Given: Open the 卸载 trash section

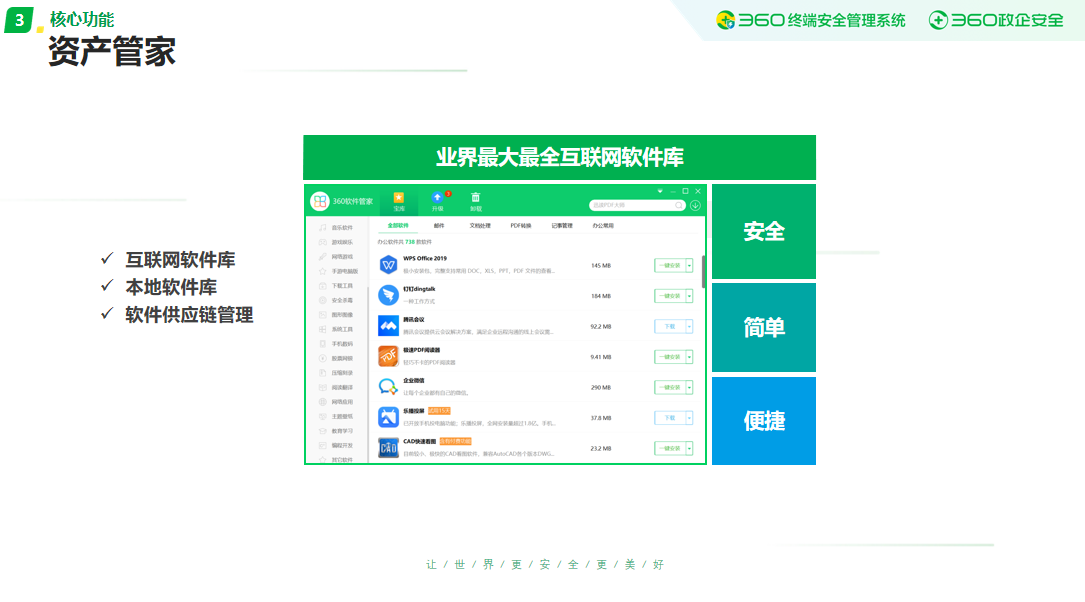Looking at the screenshot, I should tap(475, 201).
